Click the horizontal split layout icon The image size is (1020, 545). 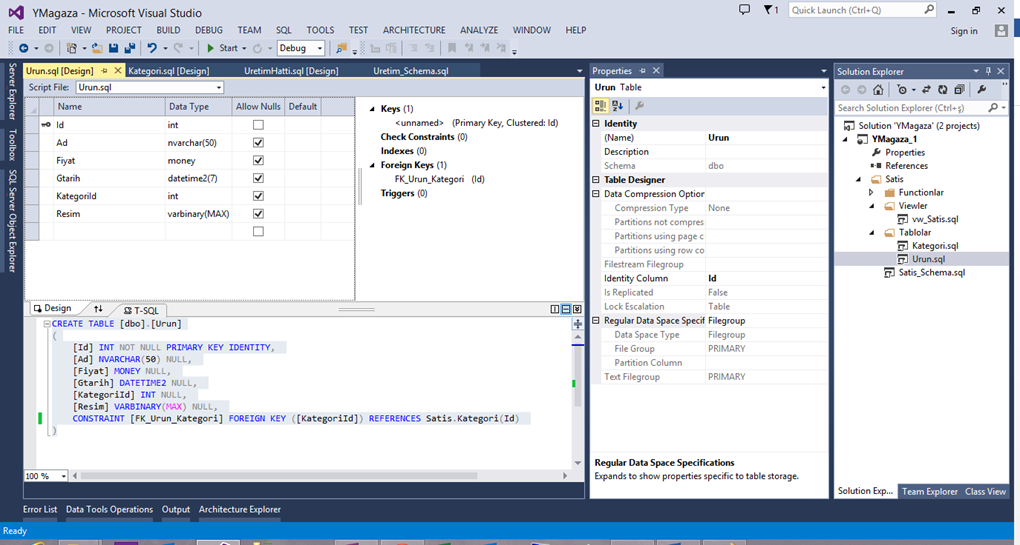tap(566, 309)
